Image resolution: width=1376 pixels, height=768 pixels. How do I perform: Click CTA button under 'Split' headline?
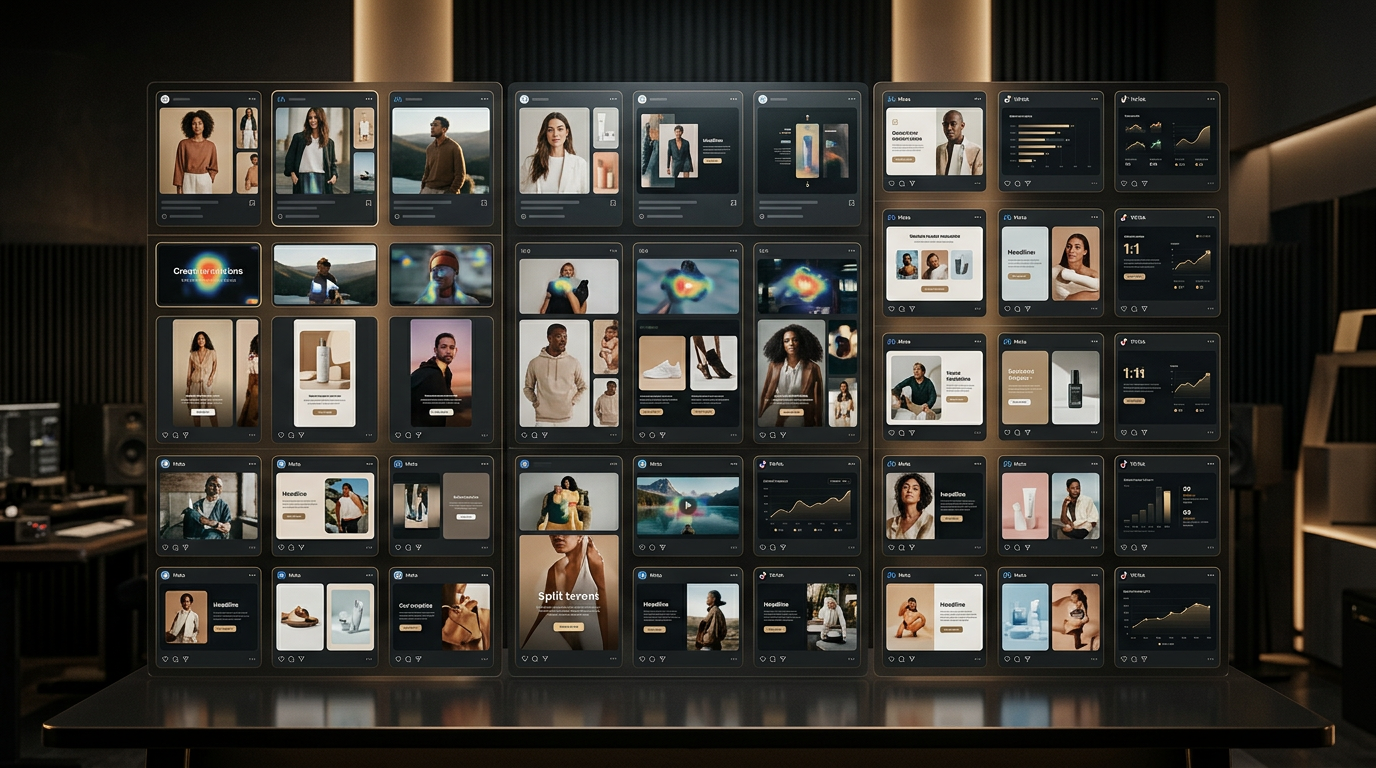[568, 627]
